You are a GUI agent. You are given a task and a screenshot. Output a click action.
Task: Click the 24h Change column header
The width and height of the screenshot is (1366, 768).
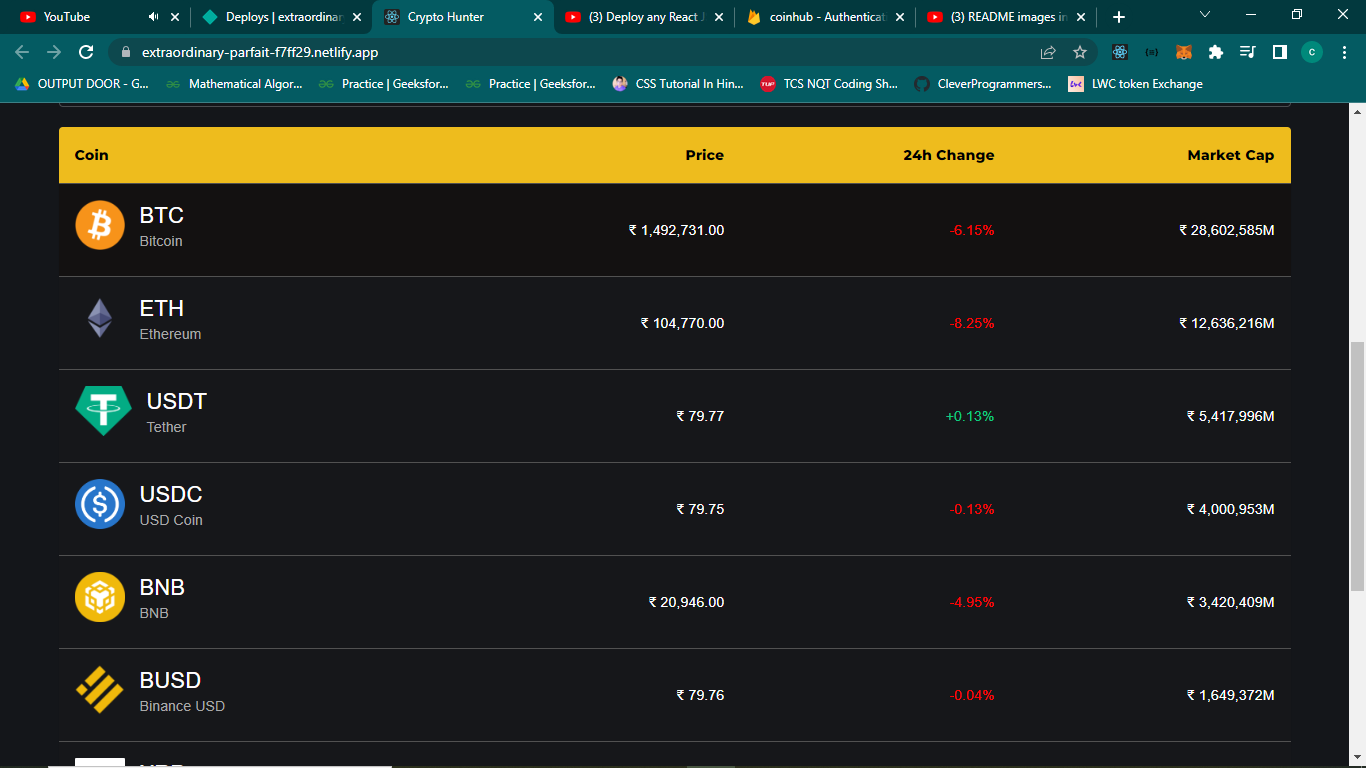pos(948,155)
